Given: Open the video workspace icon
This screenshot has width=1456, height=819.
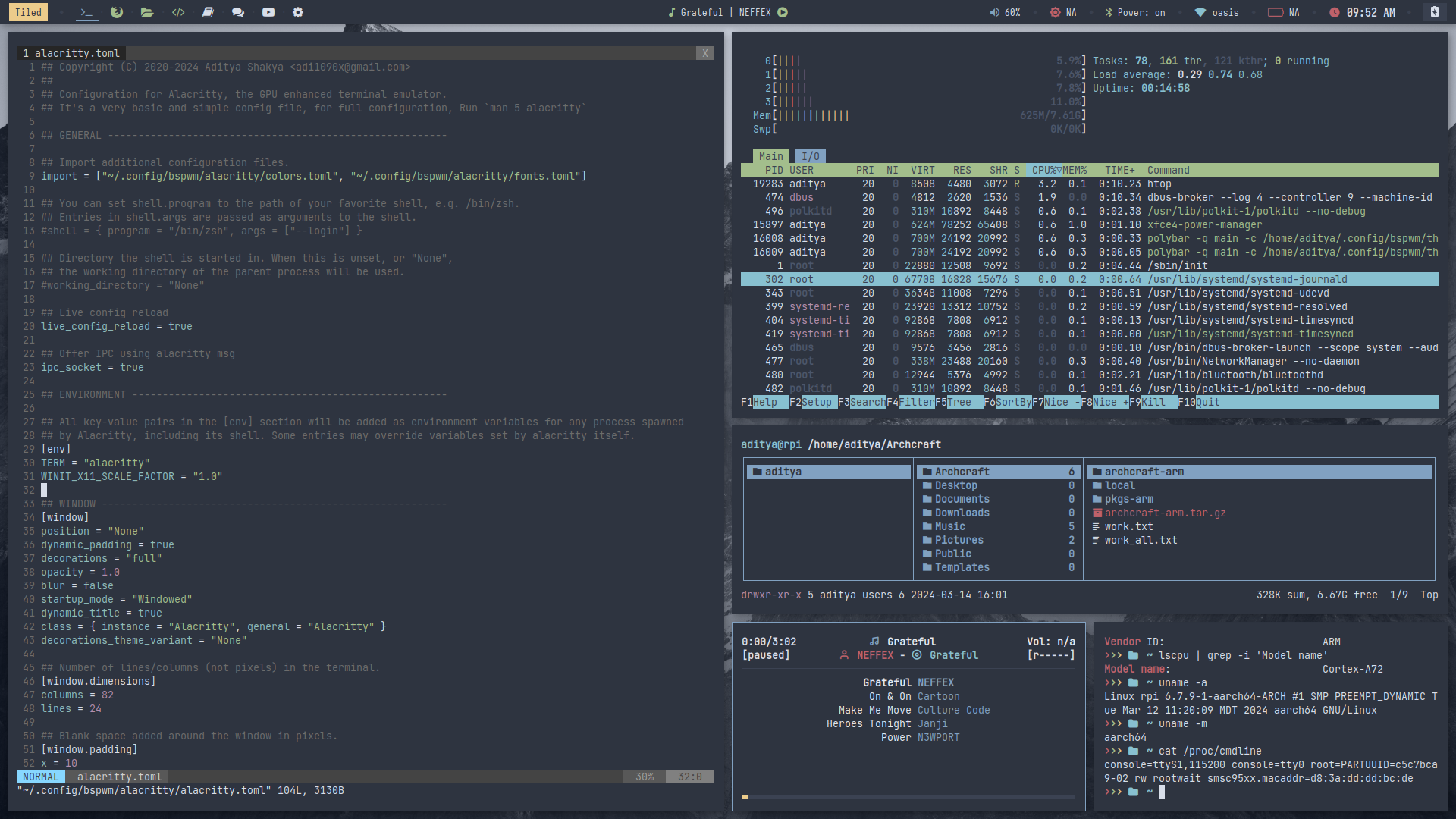Looking at the screenshot, I should [x=268, y=12].
